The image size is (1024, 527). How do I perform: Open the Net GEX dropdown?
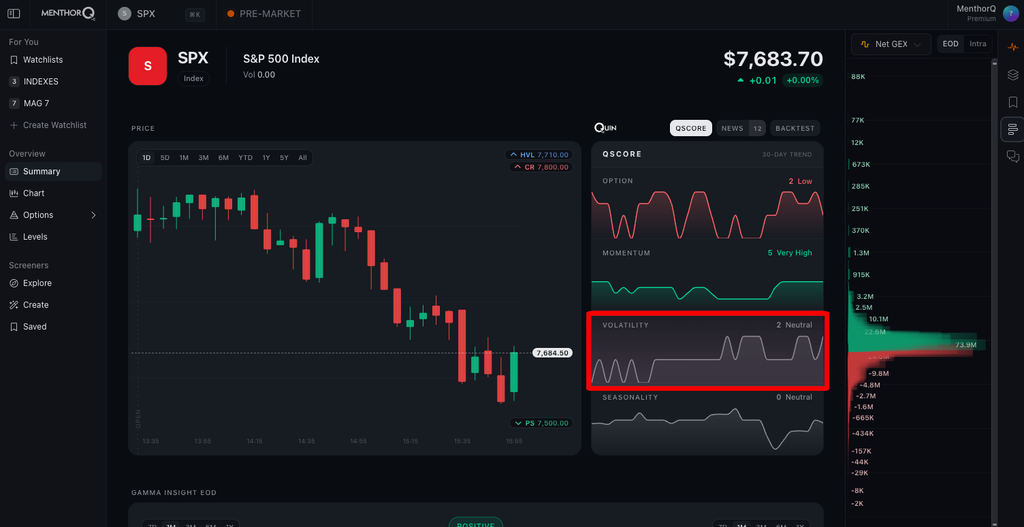point(891,44)
